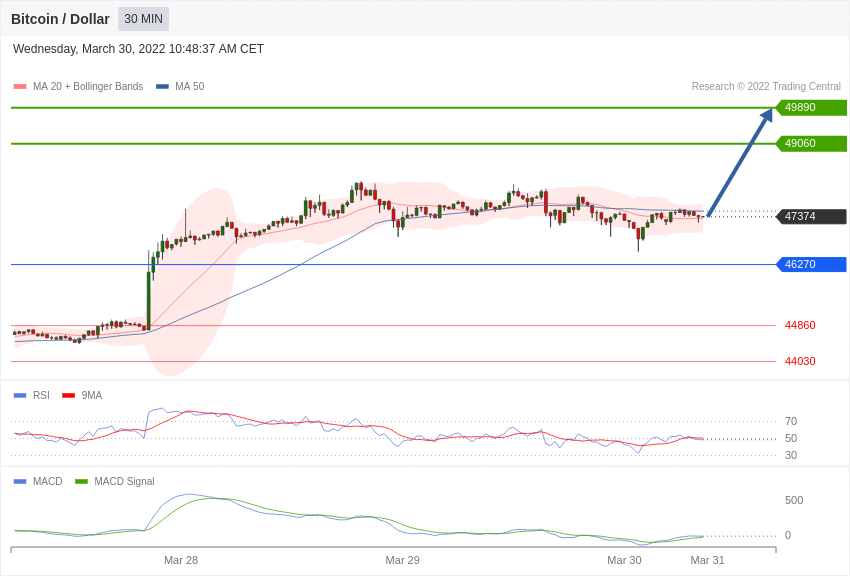Click the MA 20 + Bollinger Bands legend swatch

[20, 87]
